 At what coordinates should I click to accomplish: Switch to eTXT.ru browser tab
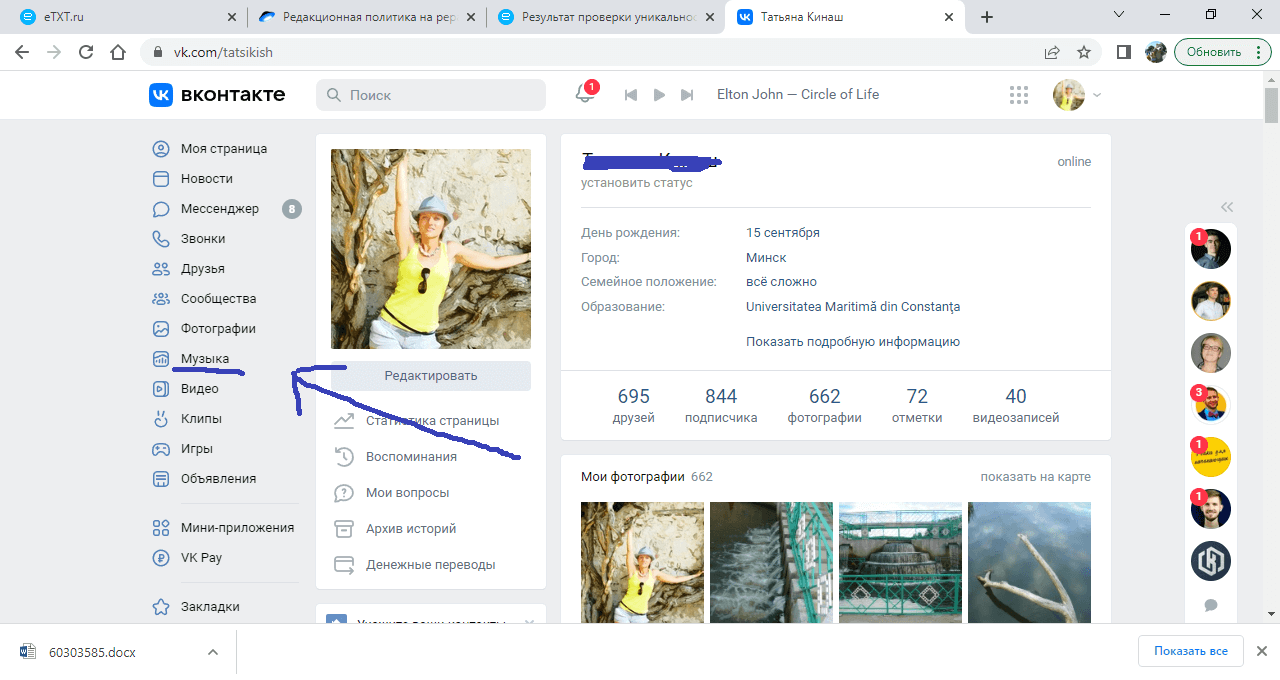[x=127, y=17]
